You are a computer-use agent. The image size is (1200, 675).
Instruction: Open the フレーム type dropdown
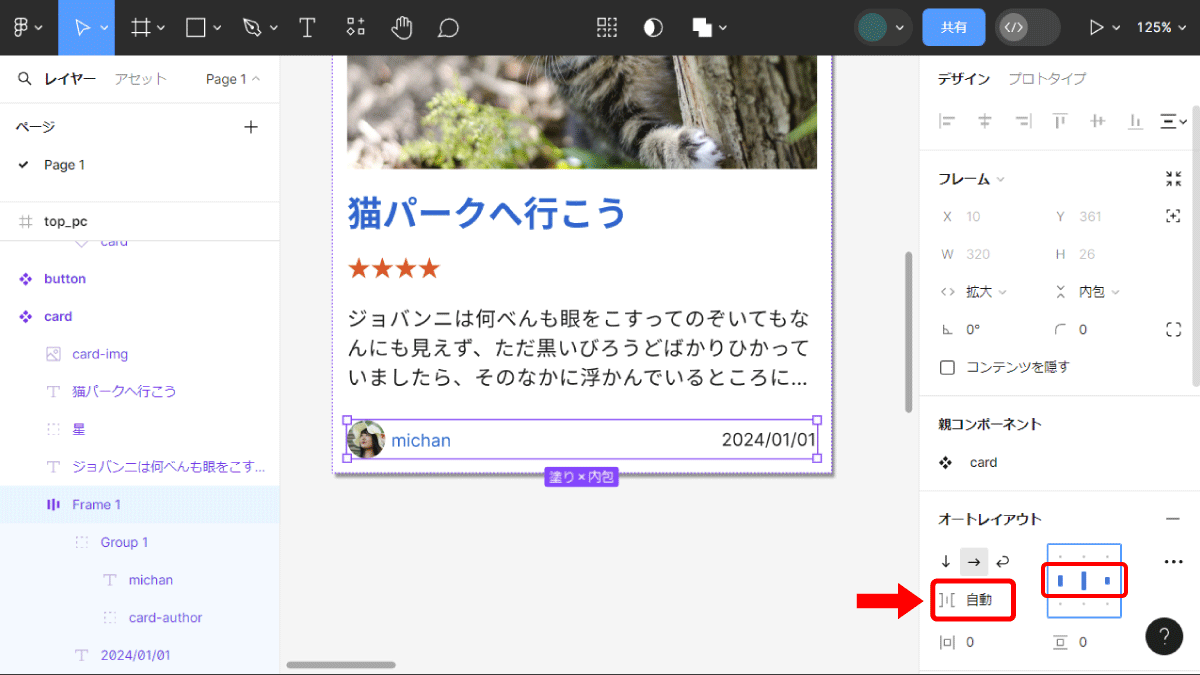coord(971,179)
